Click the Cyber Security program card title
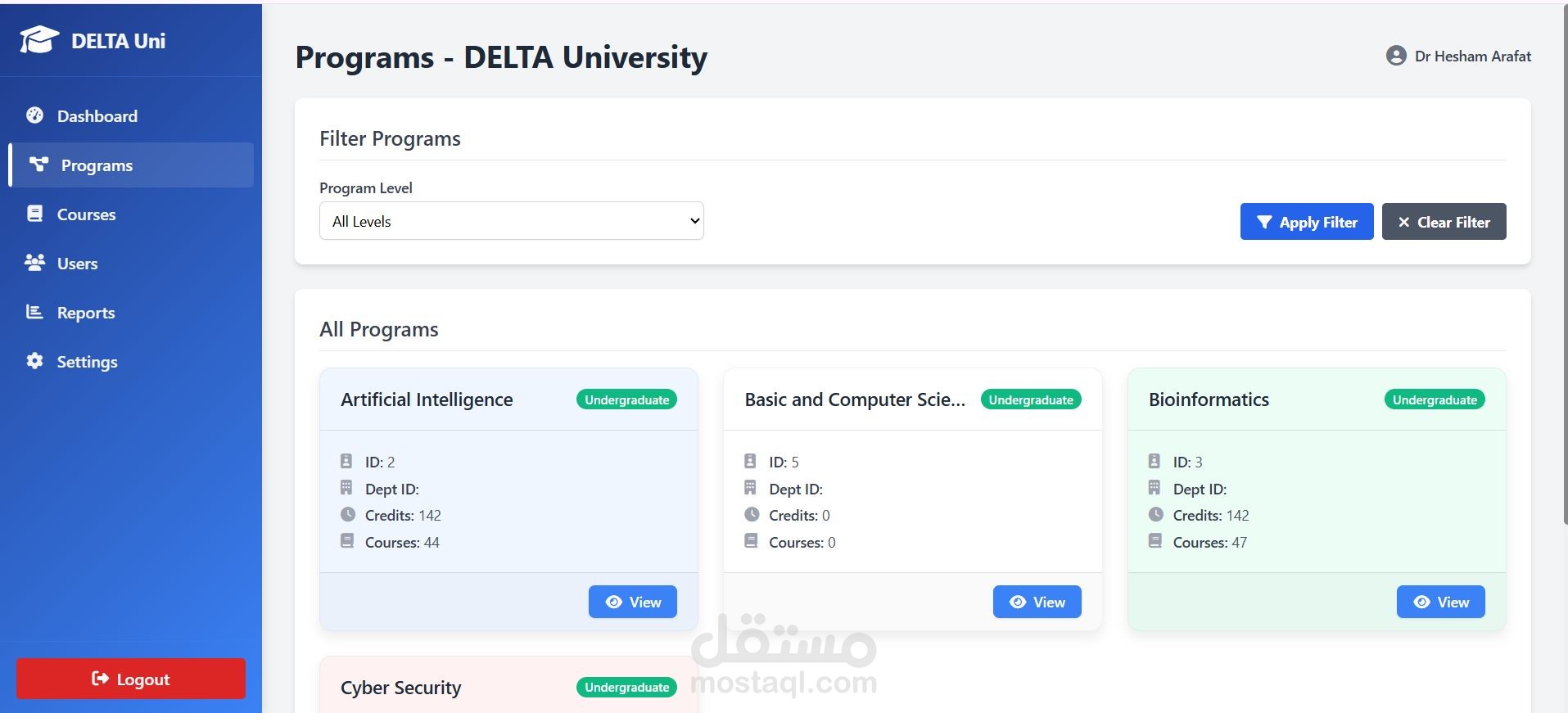Screen dimensions: 1568x713 tap(400, 688)
